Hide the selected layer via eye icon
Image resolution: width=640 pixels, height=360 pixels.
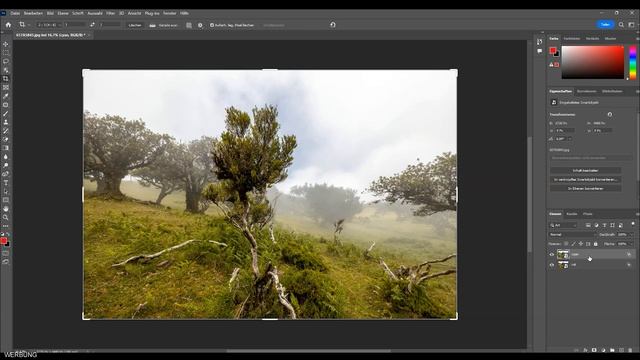[552, 255]
